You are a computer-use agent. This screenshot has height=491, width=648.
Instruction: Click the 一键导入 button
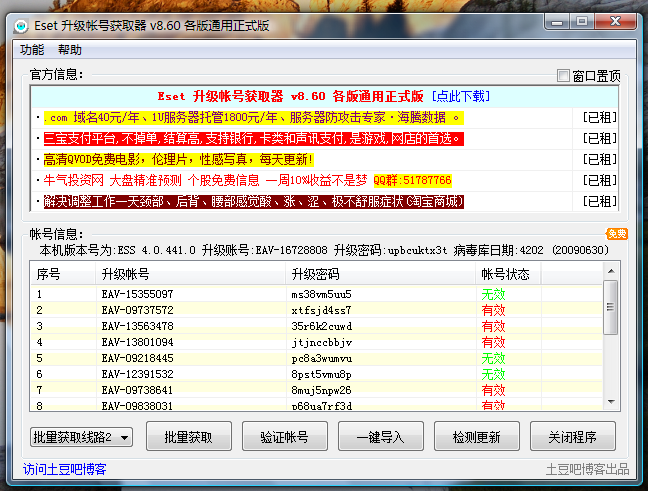pos(381,436)
